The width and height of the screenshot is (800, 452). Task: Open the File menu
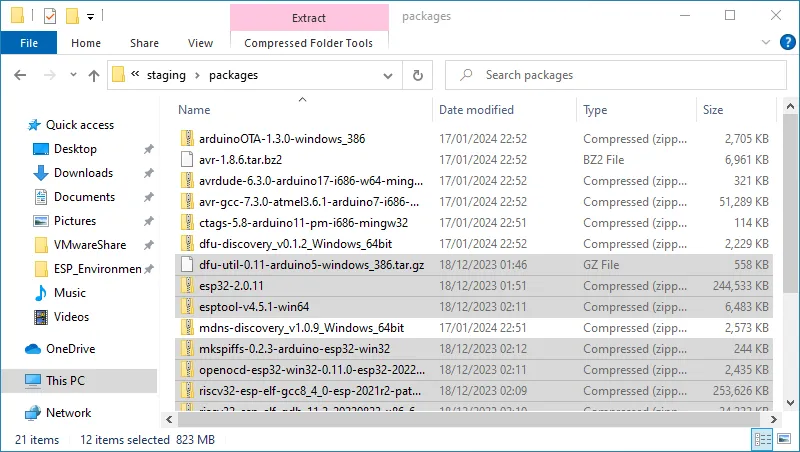[x=29, y=43]
